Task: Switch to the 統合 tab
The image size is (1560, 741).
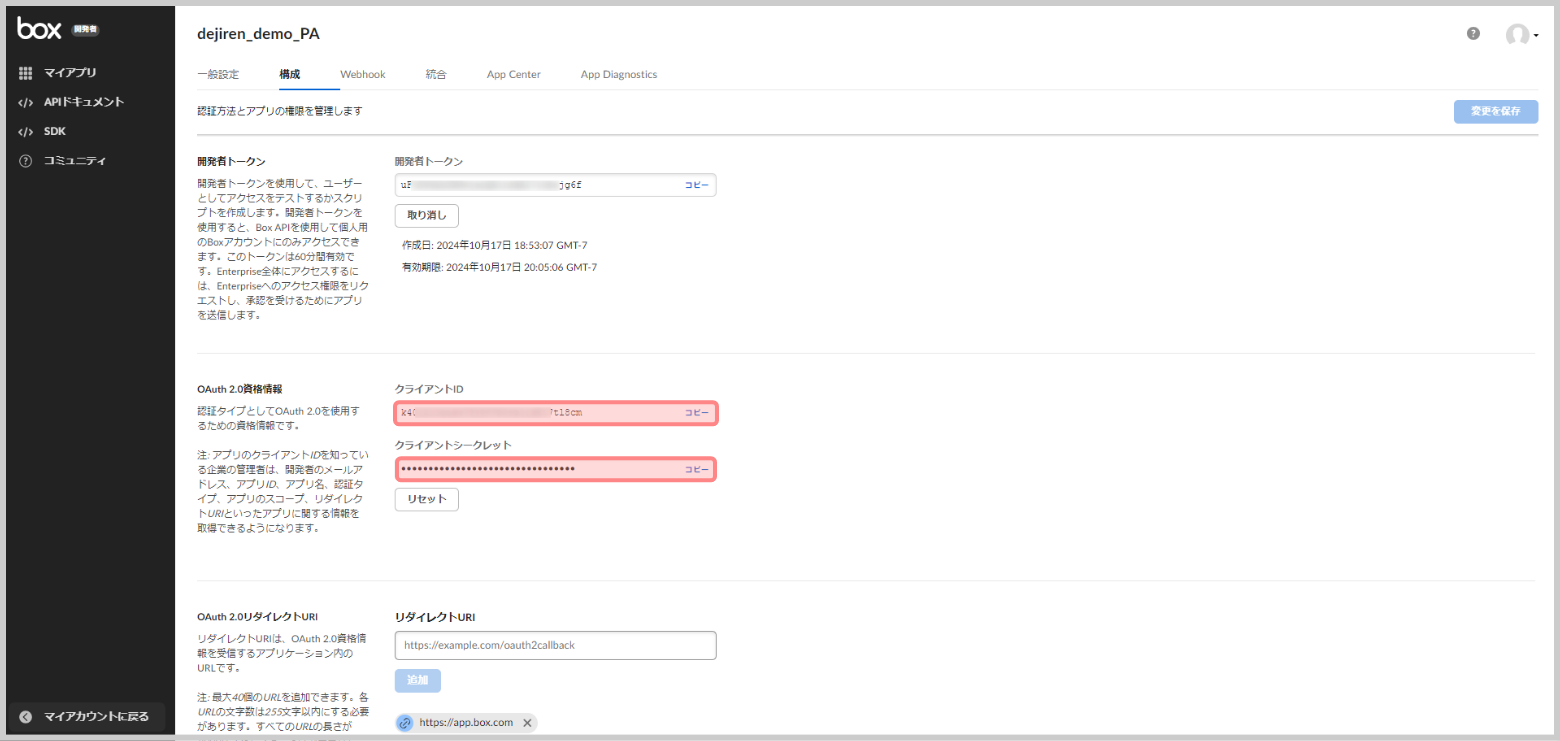Action: 436,75
